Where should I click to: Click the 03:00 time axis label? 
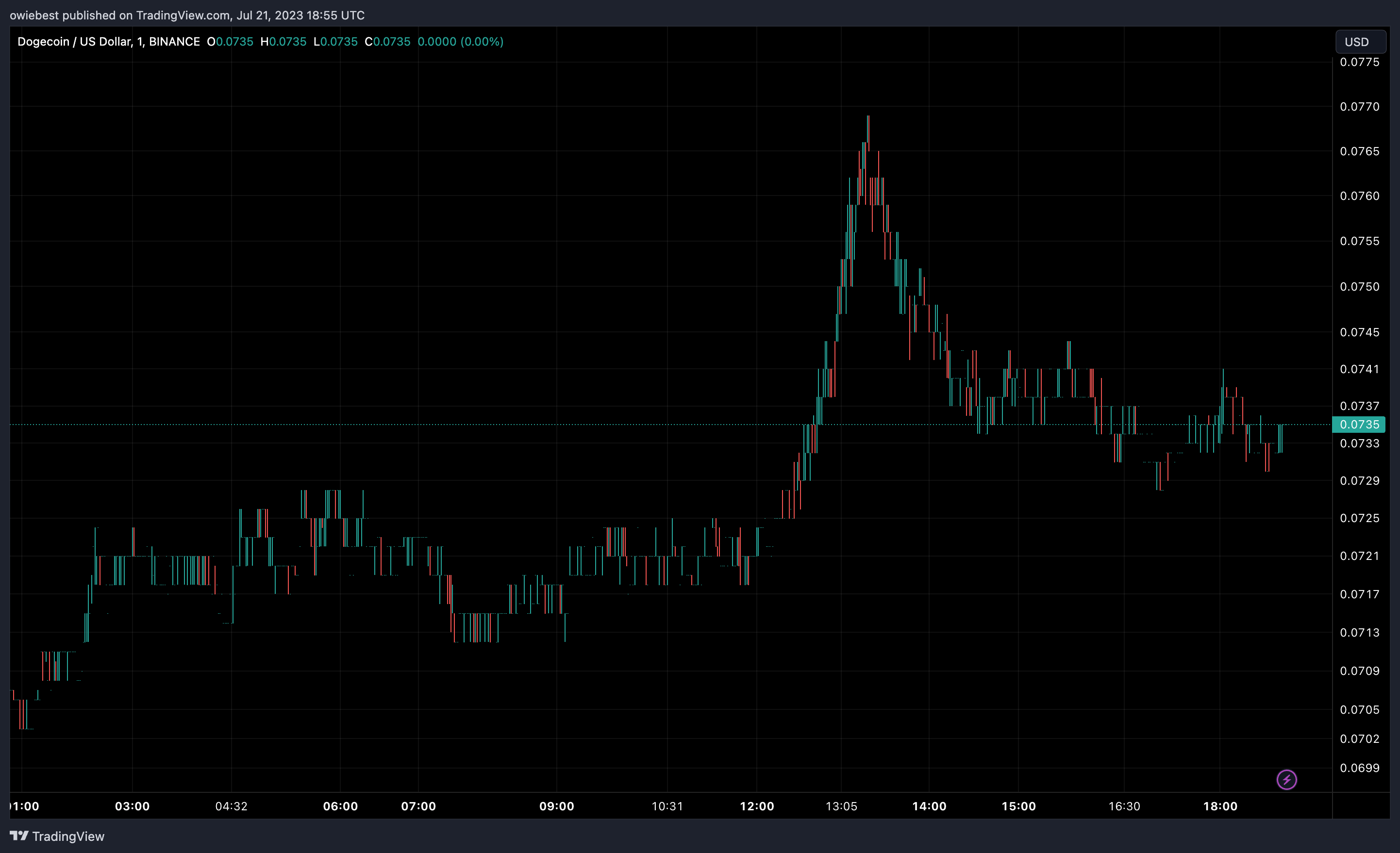coord(133,806)
